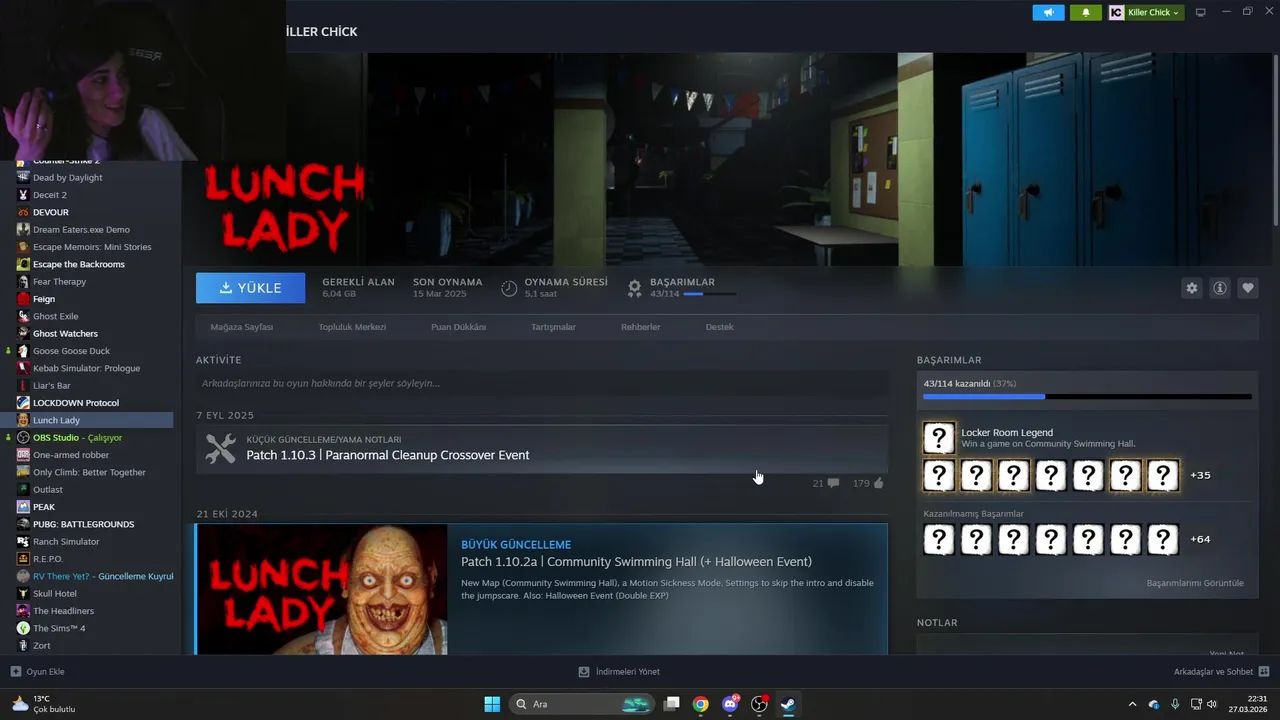The height and width of the screenshot is (720, 1280).
Task: Click Oyun Ekle add game button
Action: point(37,672)
